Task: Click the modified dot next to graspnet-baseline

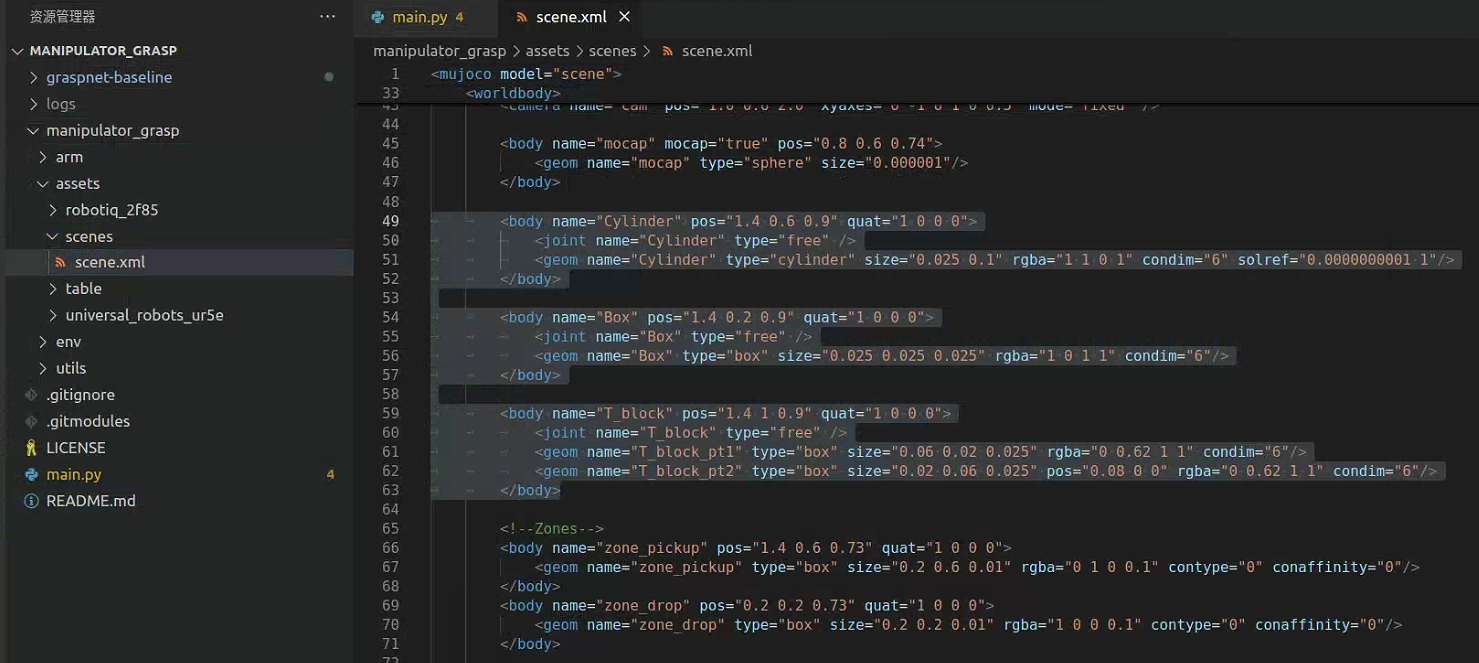Action: 329,77
